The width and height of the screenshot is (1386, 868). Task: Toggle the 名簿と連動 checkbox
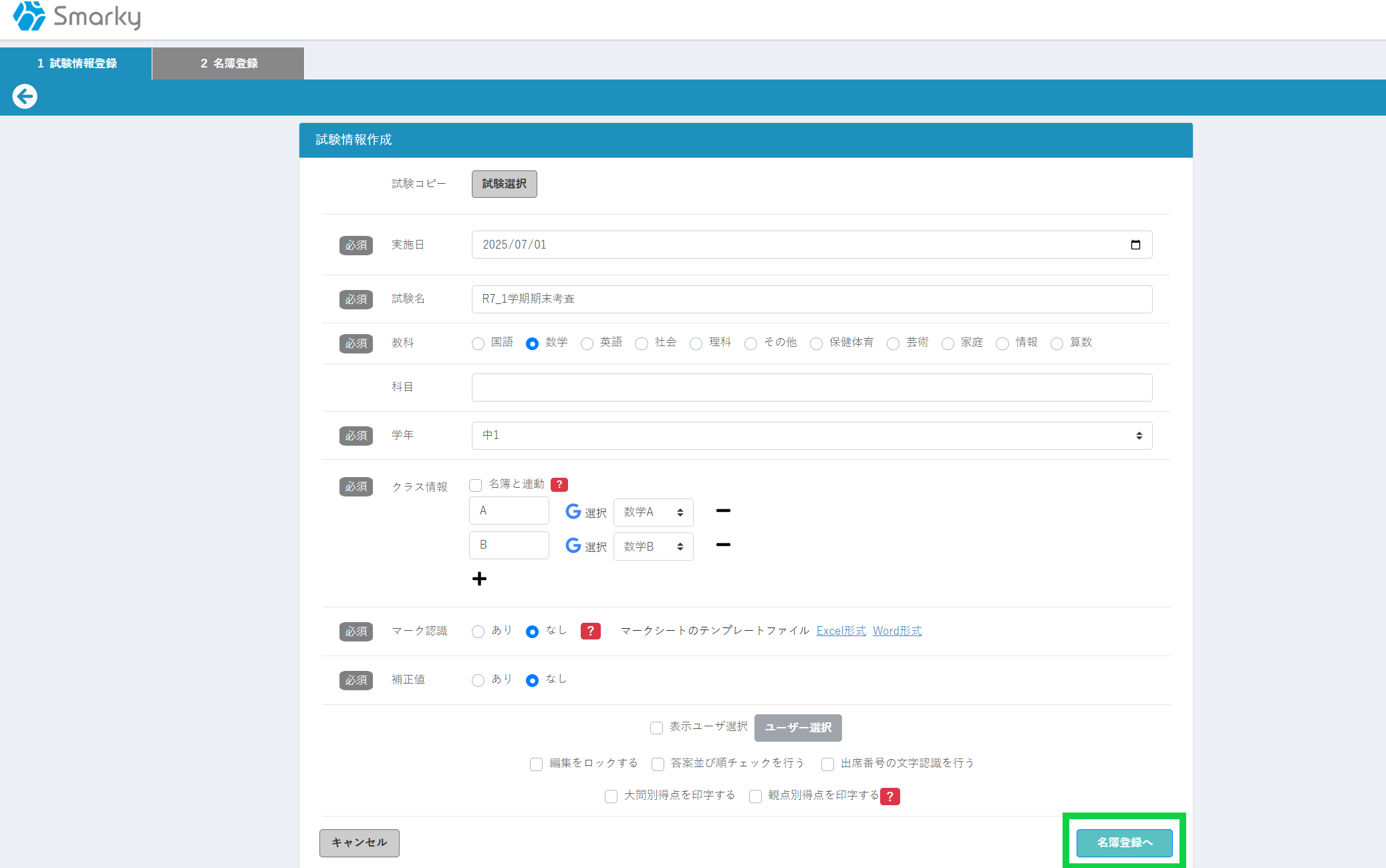[475, 485]
